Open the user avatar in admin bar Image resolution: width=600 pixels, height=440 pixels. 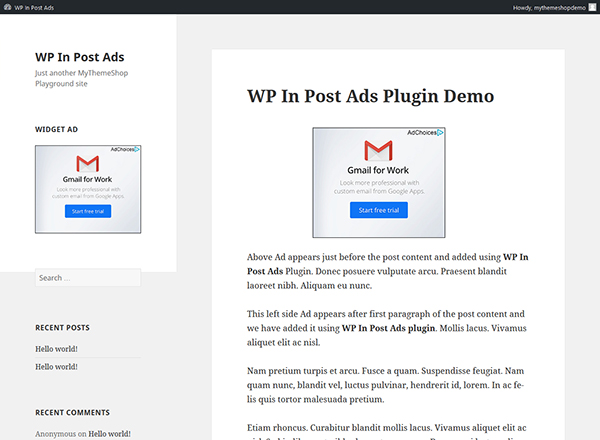click(x=592, y=7)
